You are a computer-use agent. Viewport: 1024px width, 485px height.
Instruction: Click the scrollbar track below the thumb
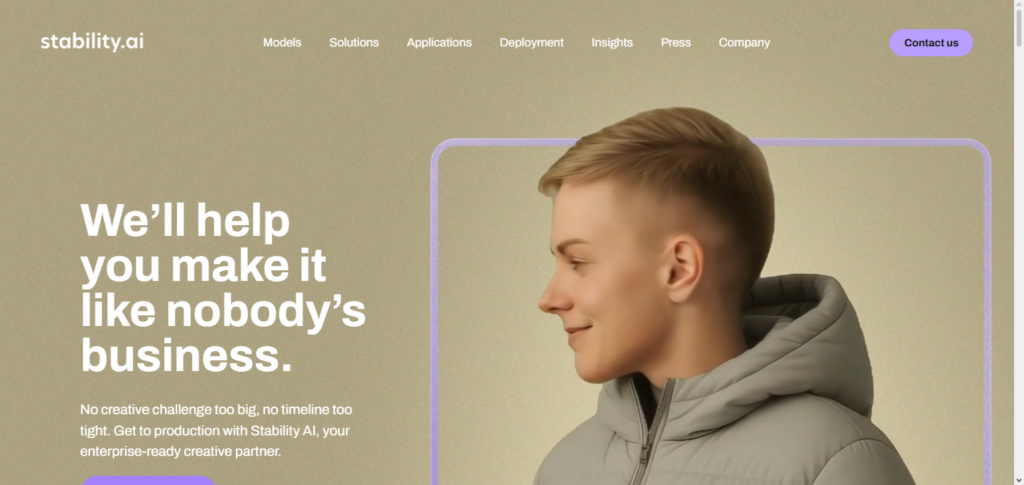(x=1018, y=261)
